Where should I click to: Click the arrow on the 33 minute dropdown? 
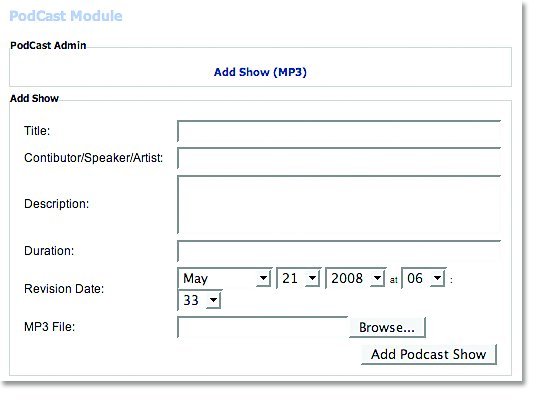coord(213,301)
